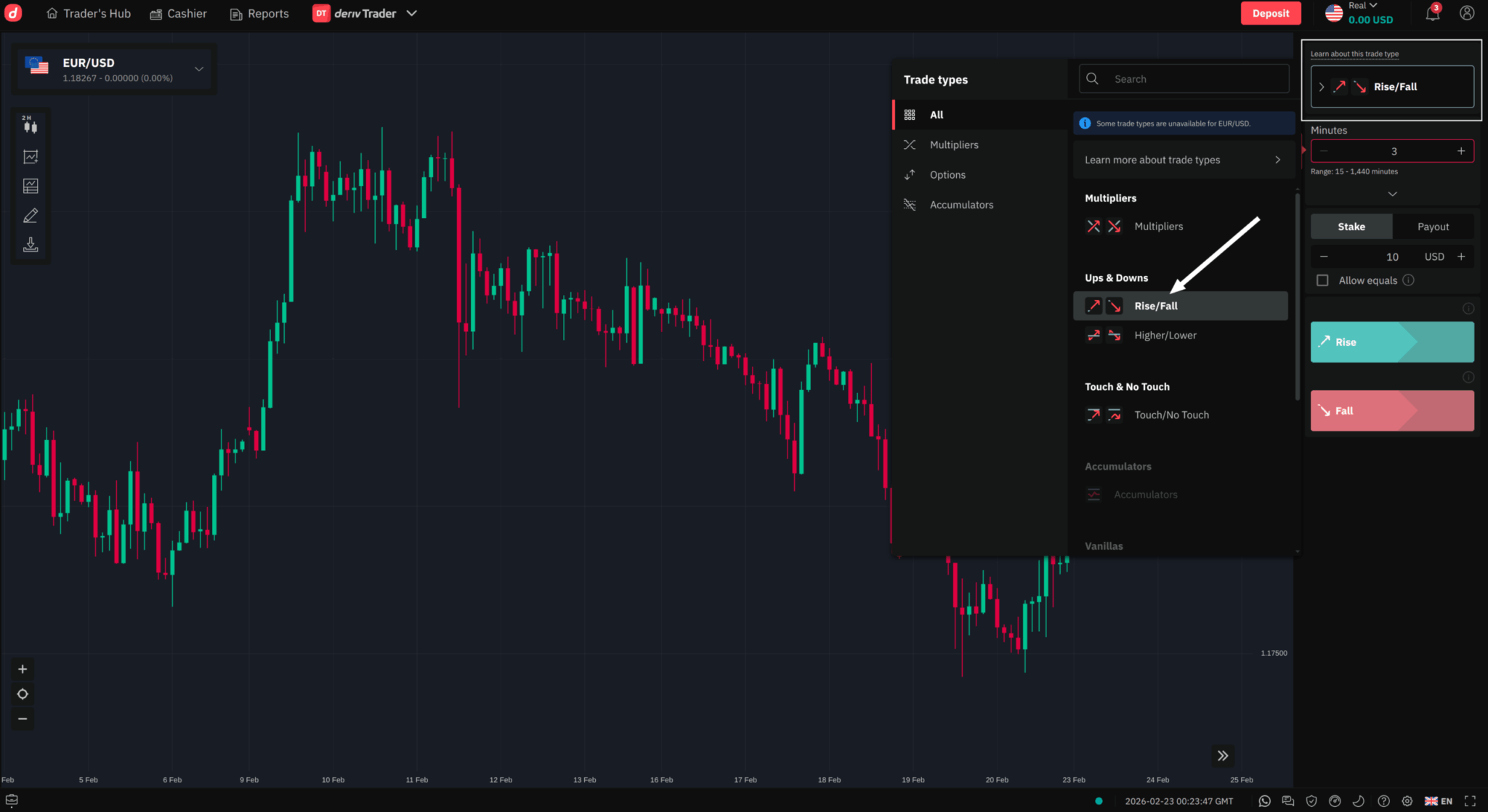This screenshot has width=1488, height=812.
Task: Click the chart crosshair reset icon
Action: tap(23, 694)
